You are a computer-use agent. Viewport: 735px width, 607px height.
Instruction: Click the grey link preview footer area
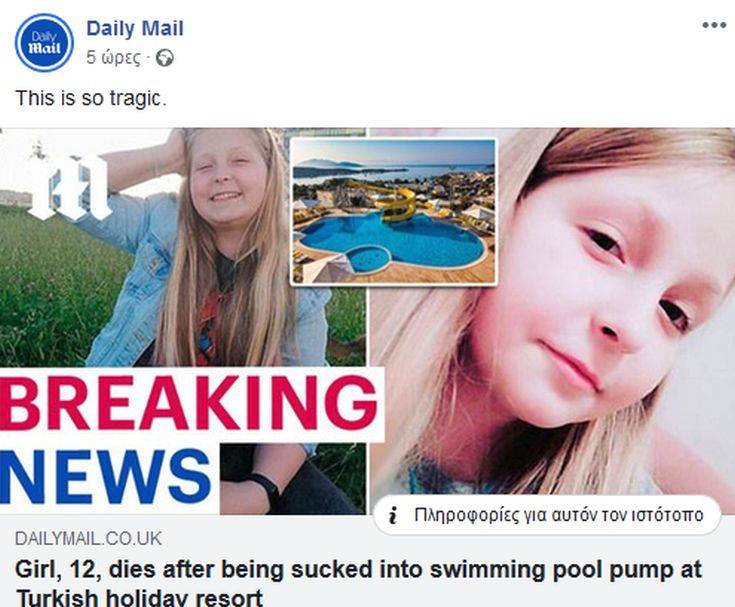pos(368,561)
